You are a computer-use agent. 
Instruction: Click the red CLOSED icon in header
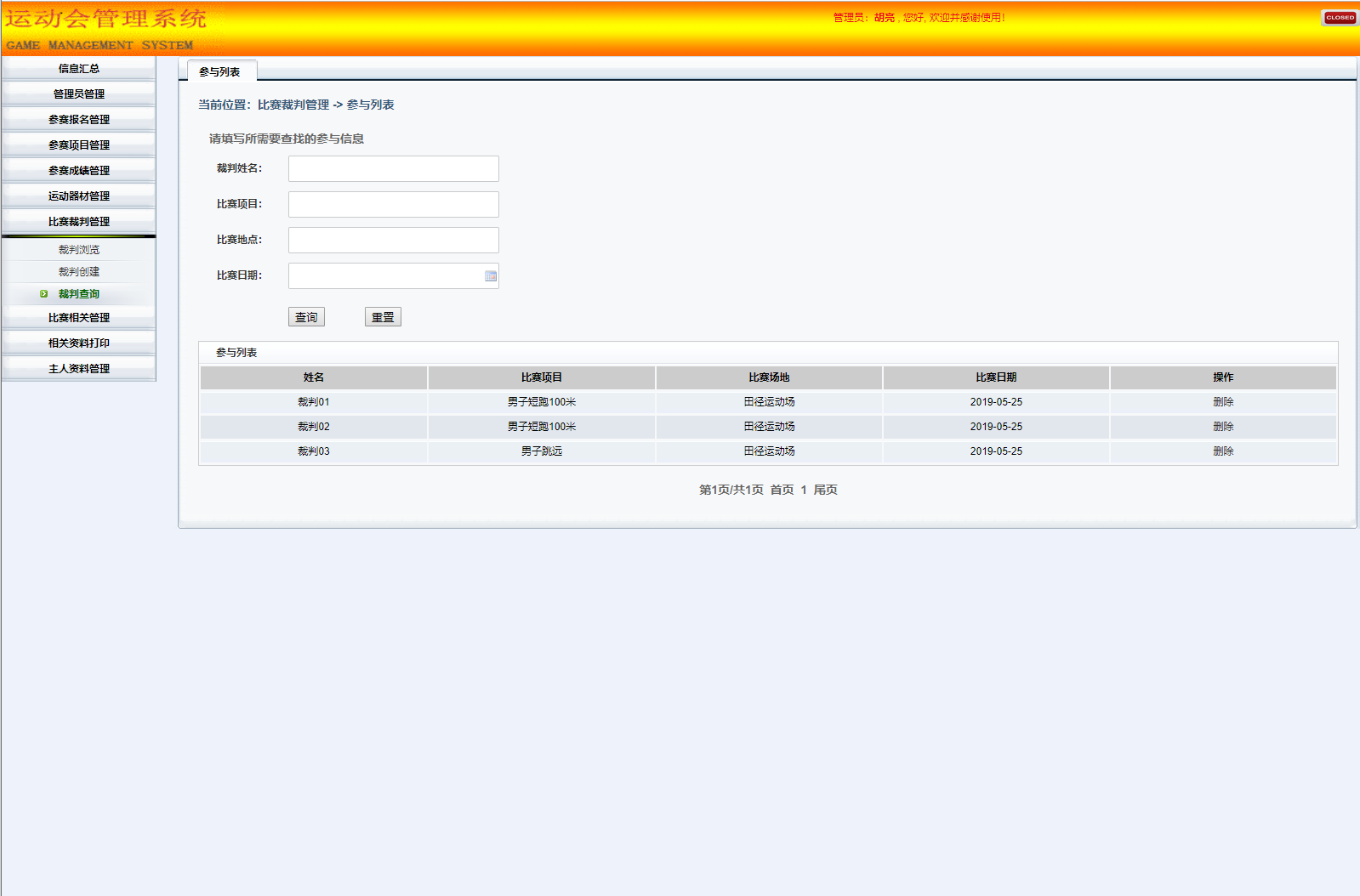pyautogui.click(x=1340, y=18)
